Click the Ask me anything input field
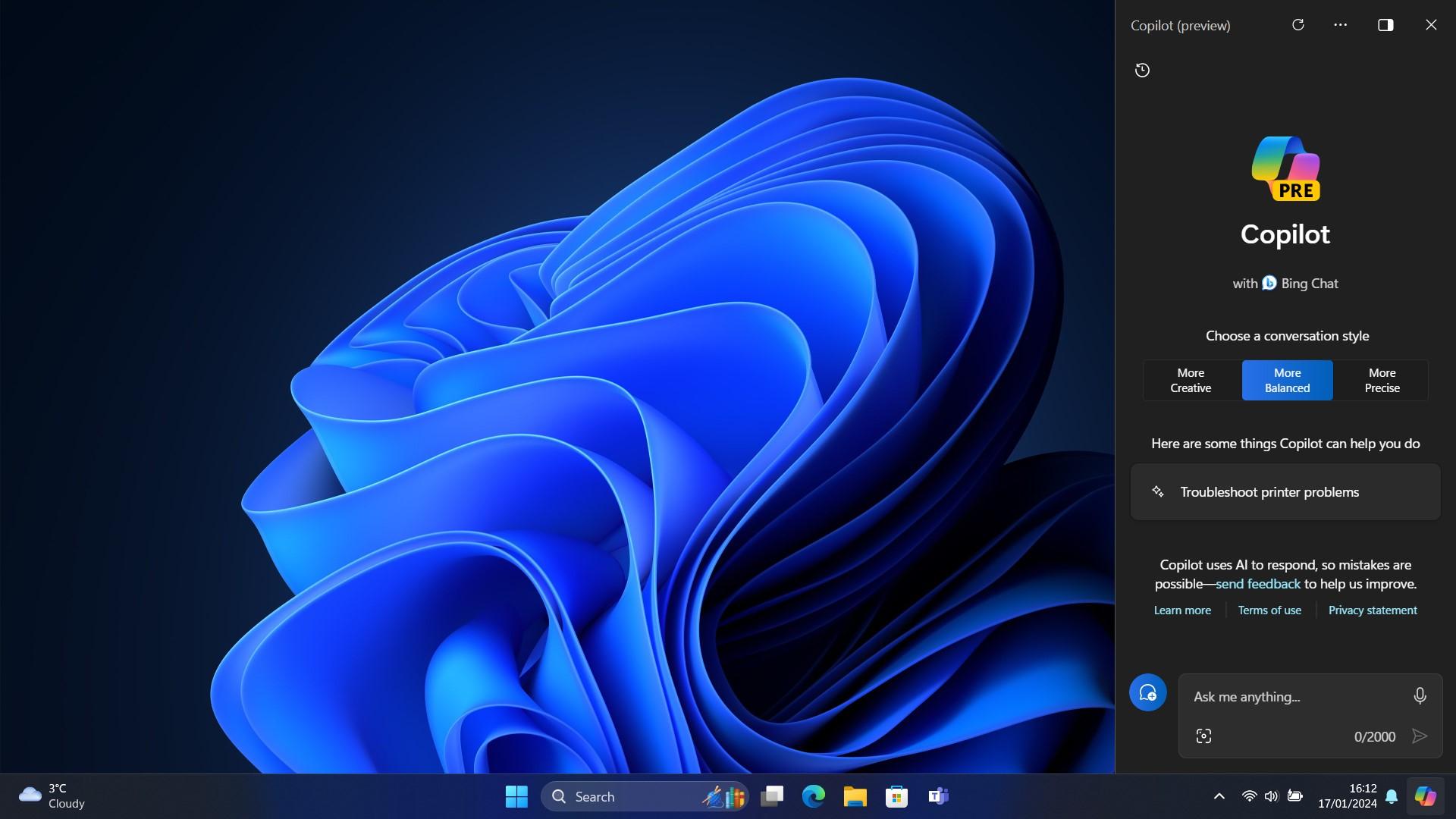Screen dimensions: 1456x819 pyautogui.click(x=1299, y=697)
